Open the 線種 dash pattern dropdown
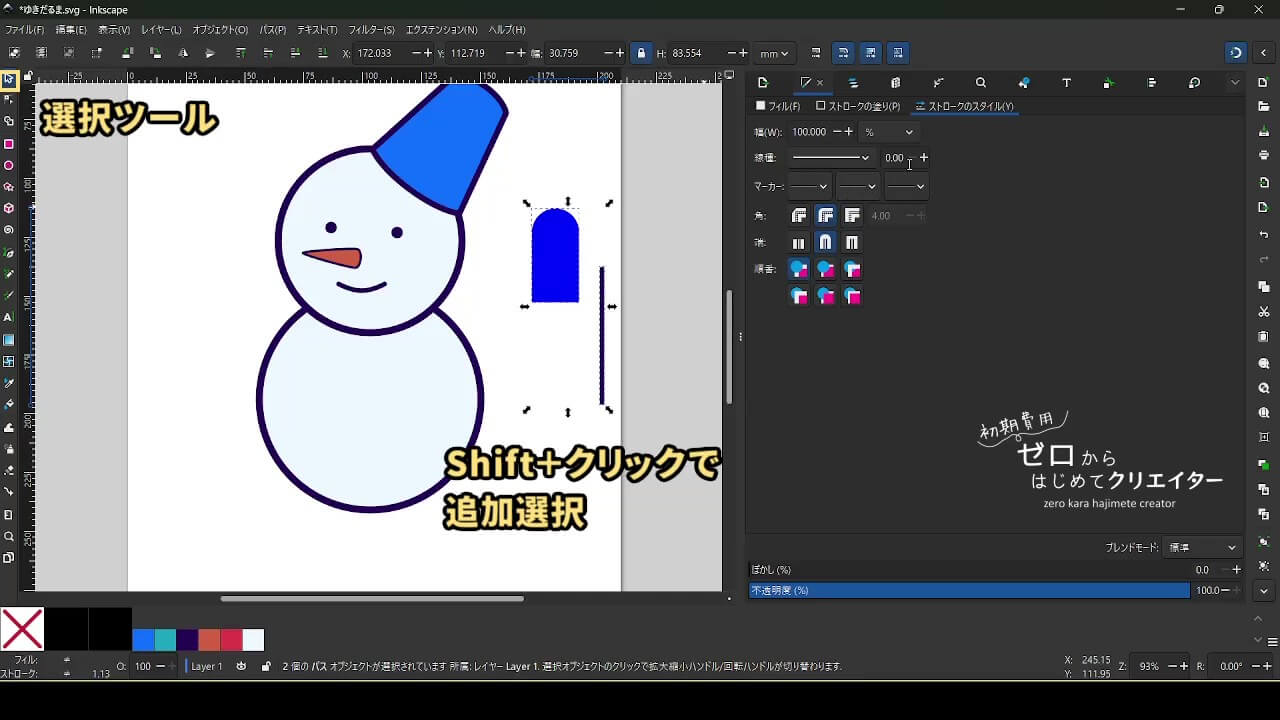Viewport: 1280px width, 720px height. (x=830, y=158)
